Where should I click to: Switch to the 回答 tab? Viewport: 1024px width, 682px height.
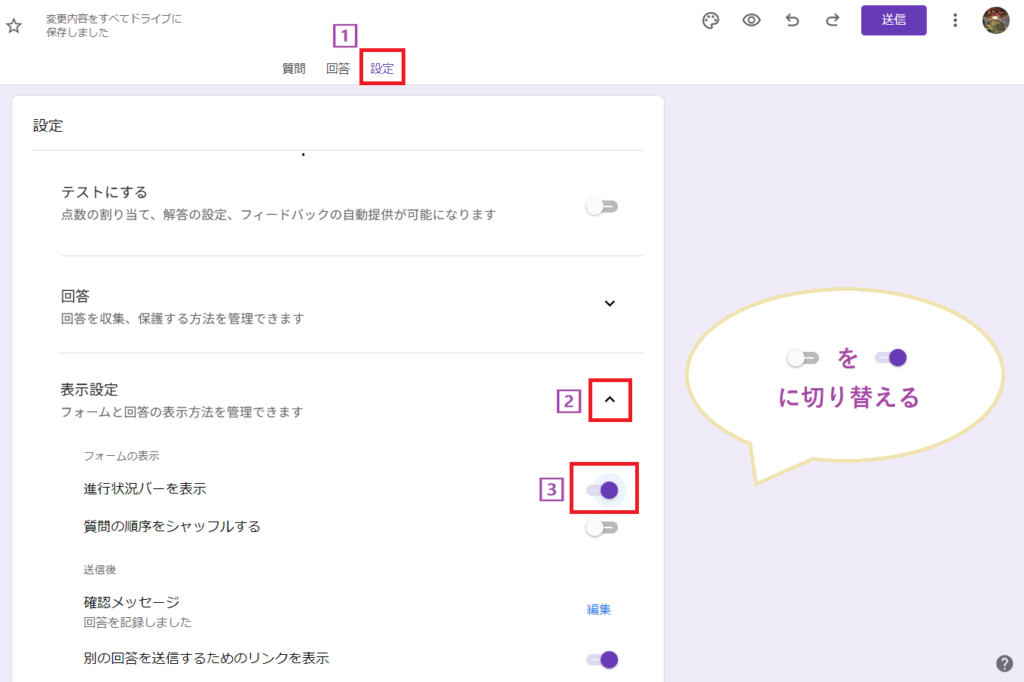click(338, 70)
